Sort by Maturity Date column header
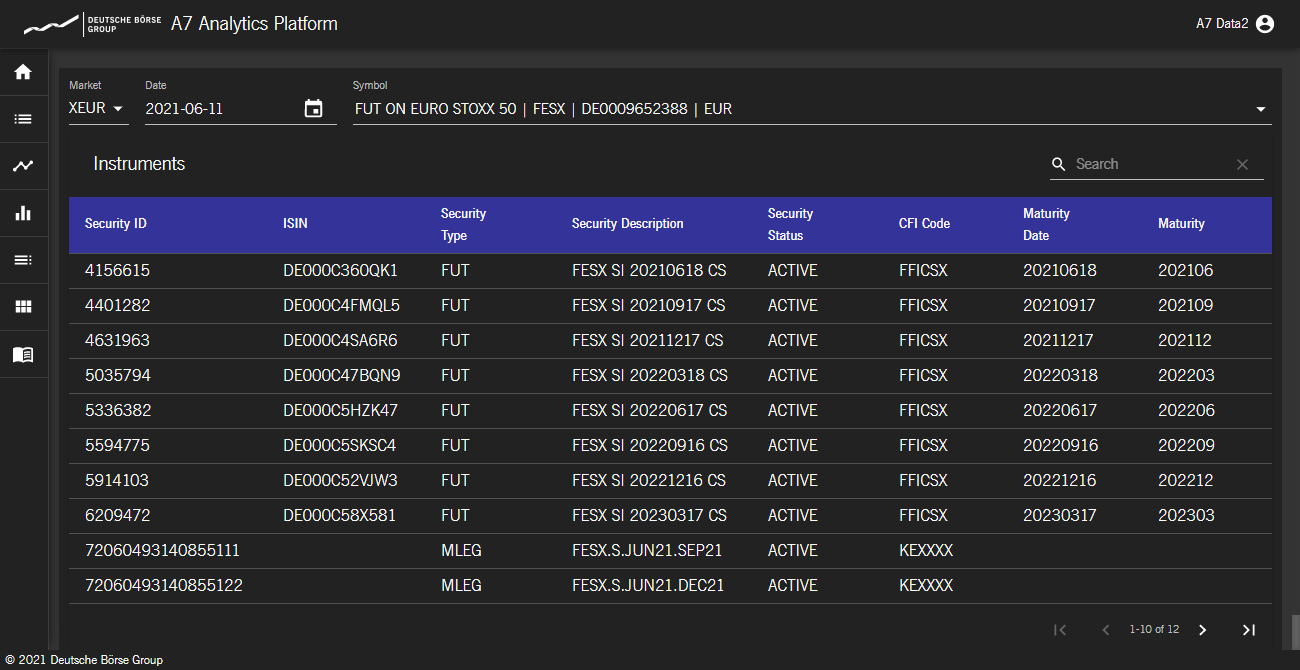1300x670 pixels. (x=1046, y=224)
